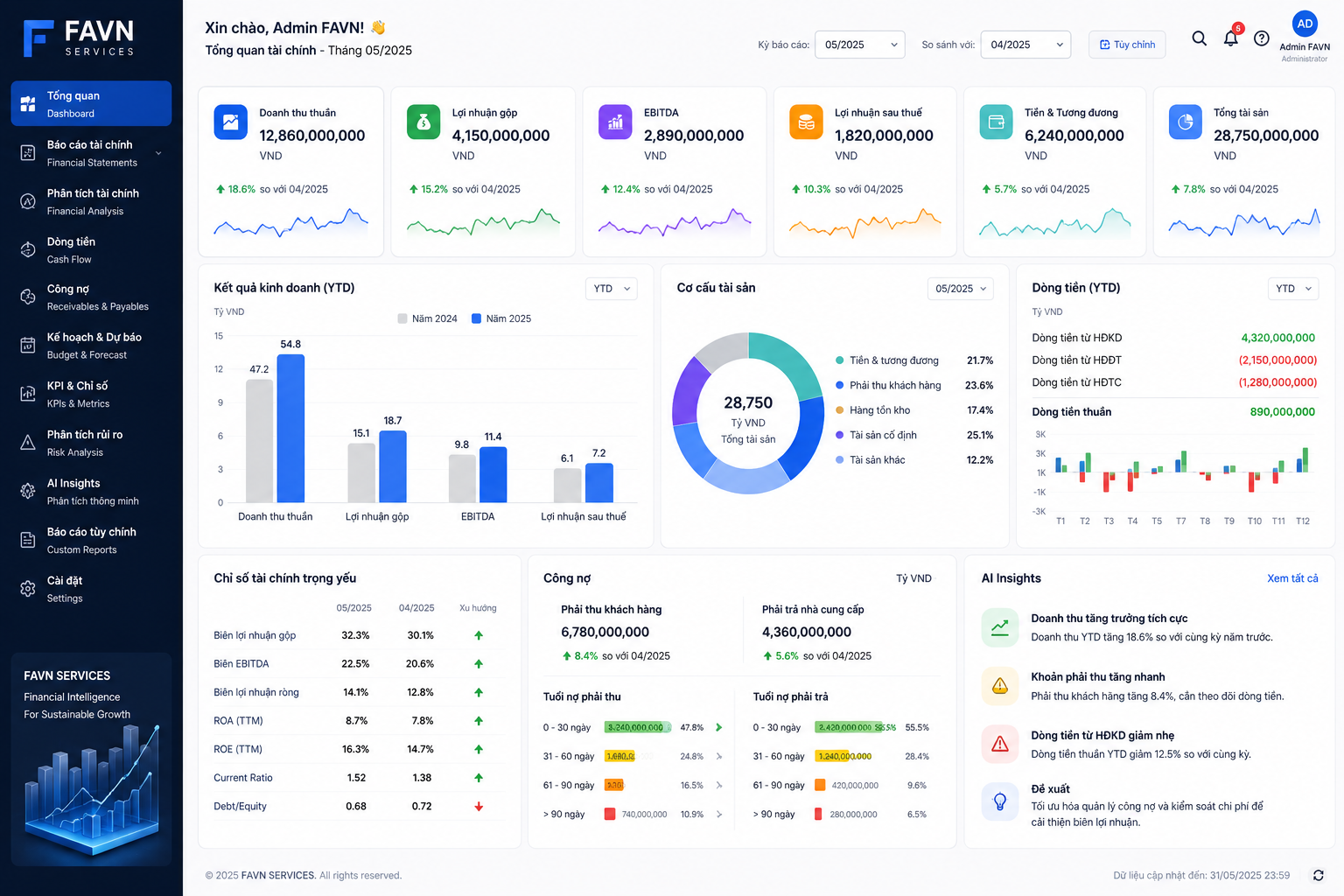Click the growth chart icon for Doanh thu tăng trưởng
This screenshot has width=1344, height=896.
[1000, 627]
